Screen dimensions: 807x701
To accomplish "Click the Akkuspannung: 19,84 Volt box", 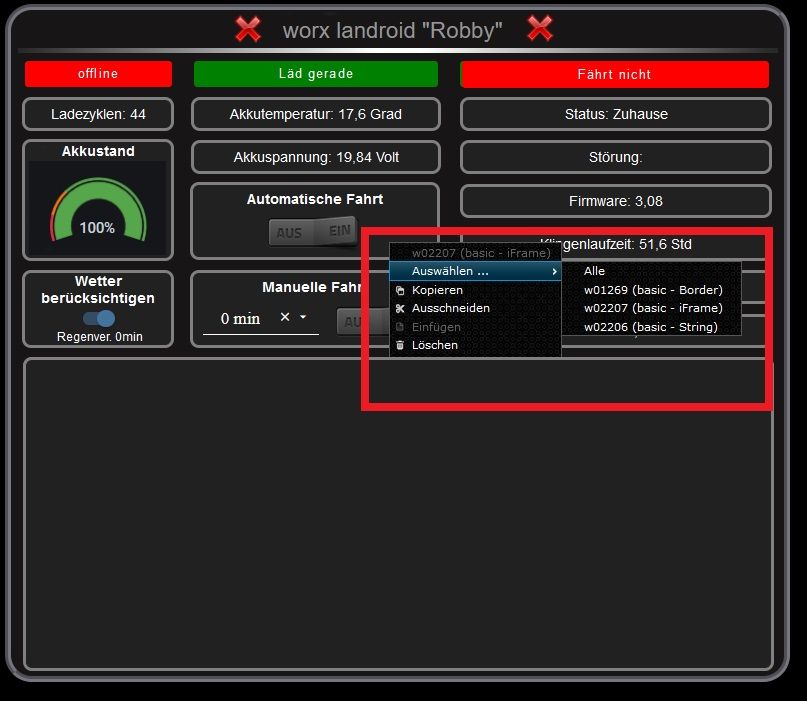I will (x=316, y=157).
